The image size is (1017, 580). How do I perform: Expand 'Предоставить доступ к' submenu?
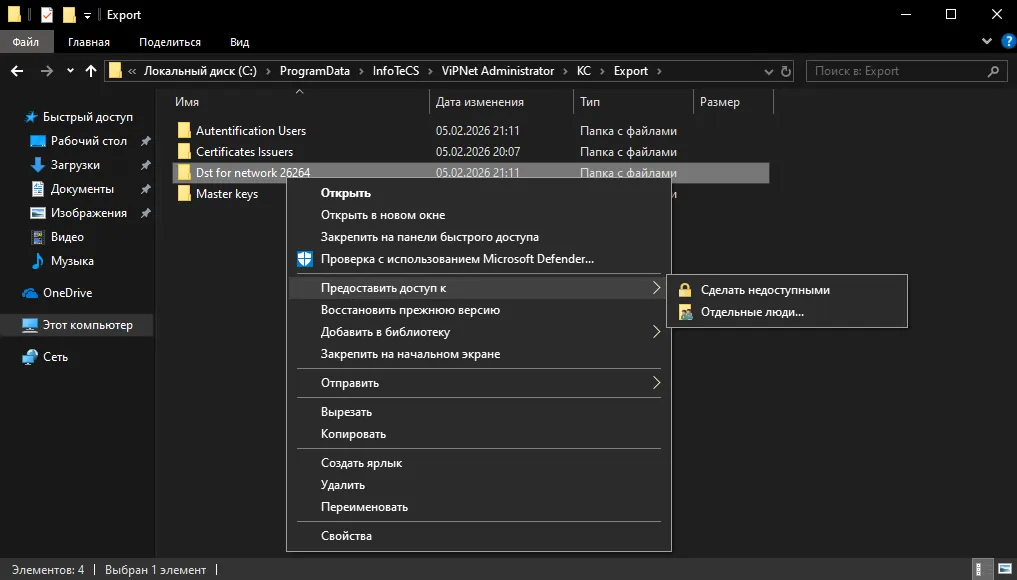tap(477, 288)
